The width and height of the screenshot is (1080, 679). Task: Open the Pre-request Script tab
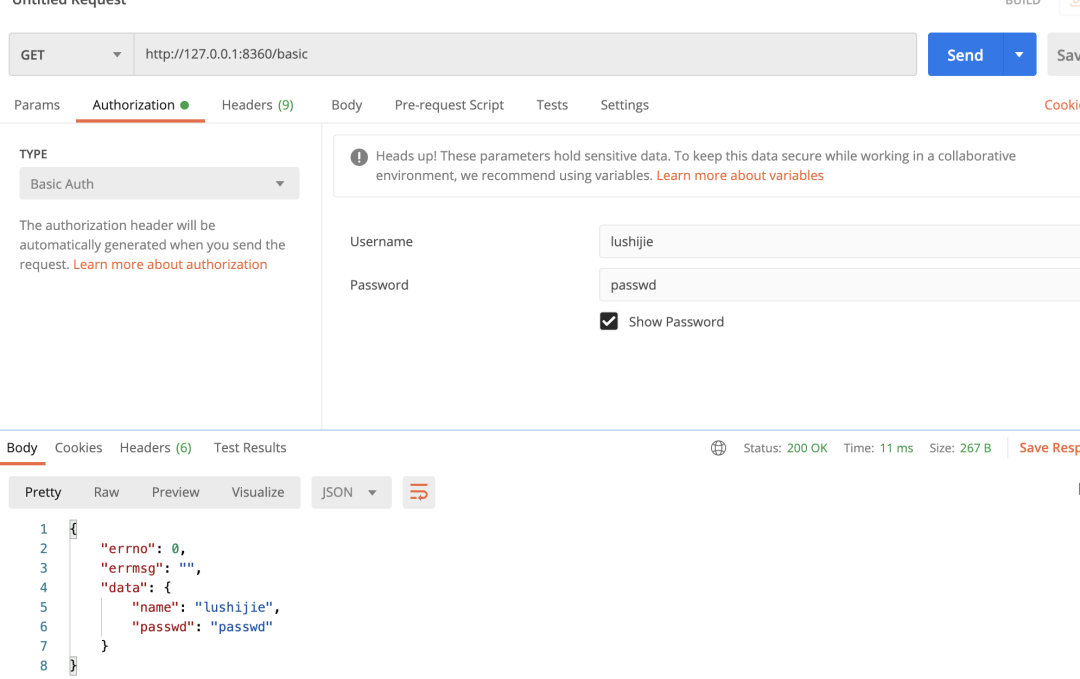point(449,105)
